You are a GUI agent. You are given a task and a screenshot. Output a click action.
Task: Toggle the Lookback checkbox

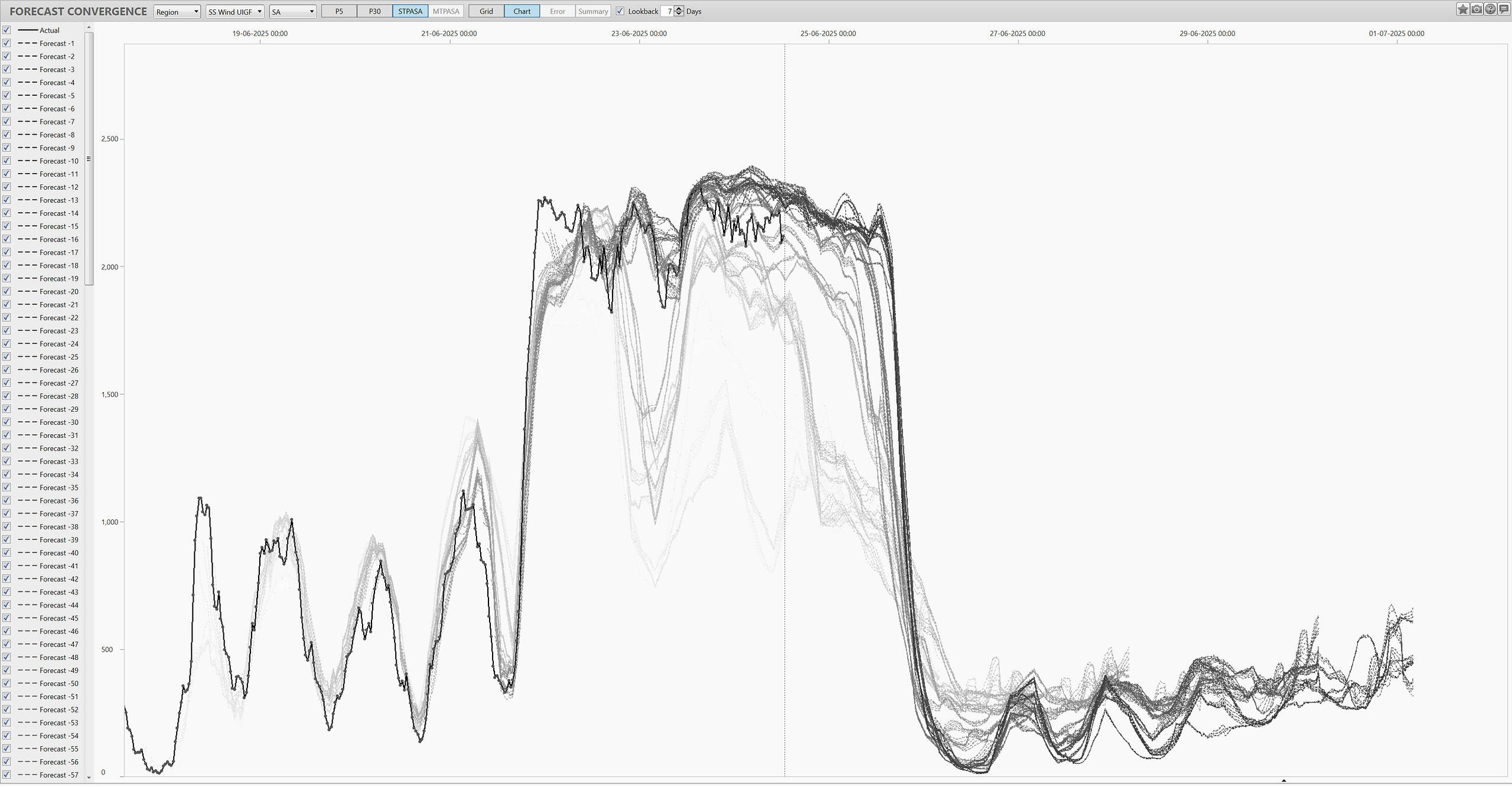pos(620,11)
